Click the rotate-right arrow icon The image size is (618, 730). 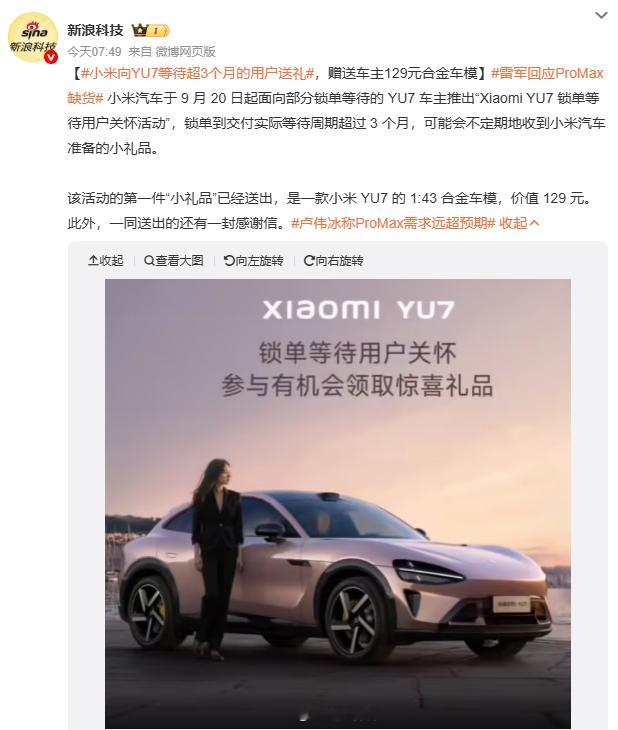(x=309, y=261)
